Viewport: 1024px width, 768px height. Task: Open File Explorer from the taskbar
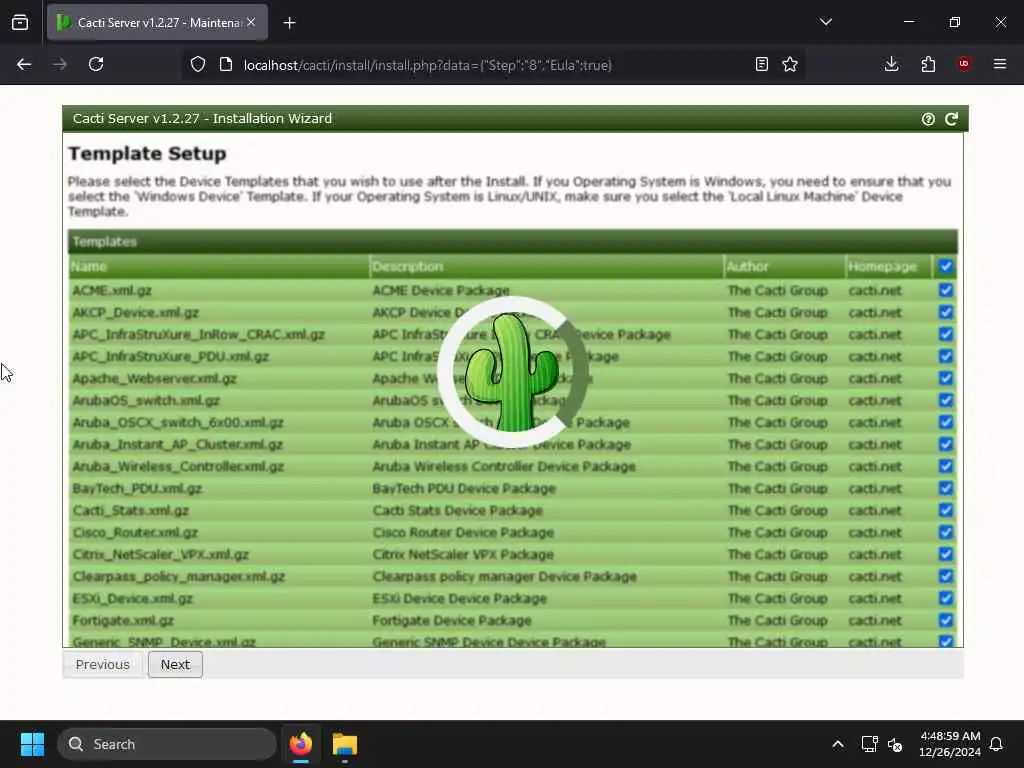coord(345,744)
